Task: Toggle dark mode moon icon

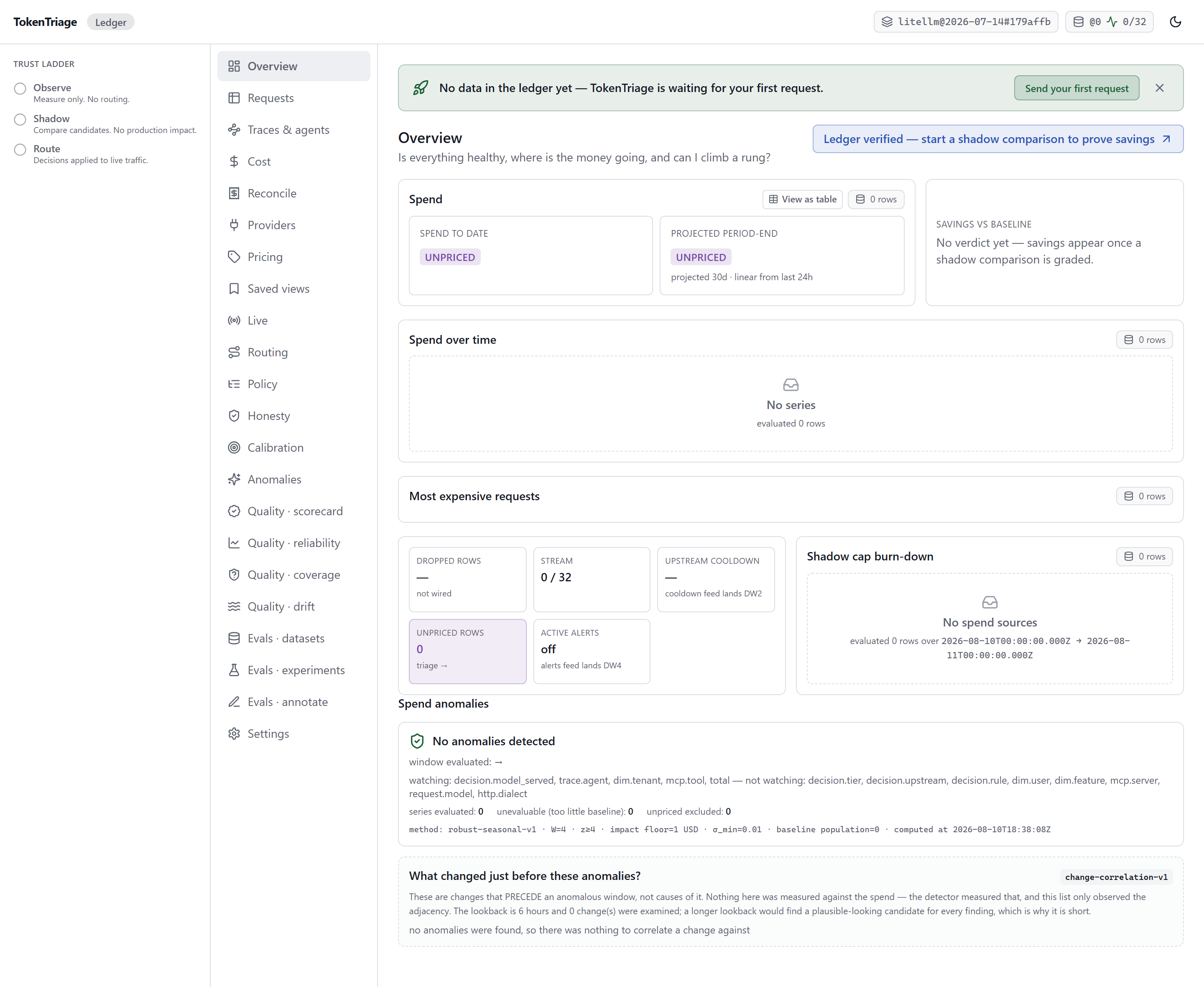Action: click(x=1175, y=22)
